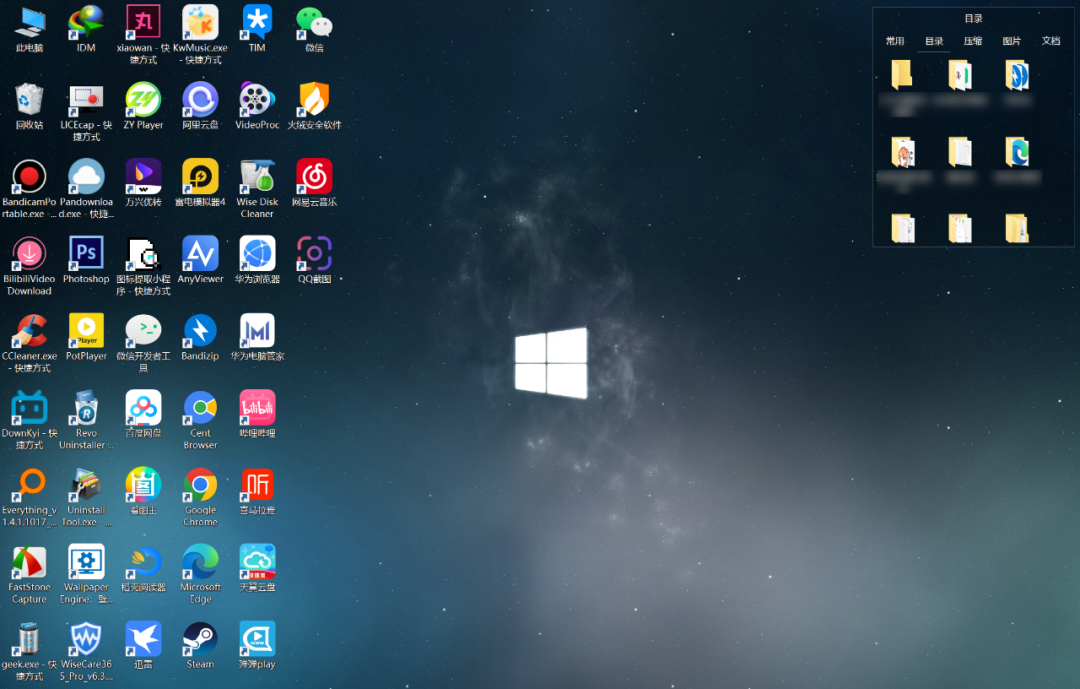This screenshot has width=1080, height=689.
Task: Launch AnyViewer remote desktop icon
Action: pos(200,255)
